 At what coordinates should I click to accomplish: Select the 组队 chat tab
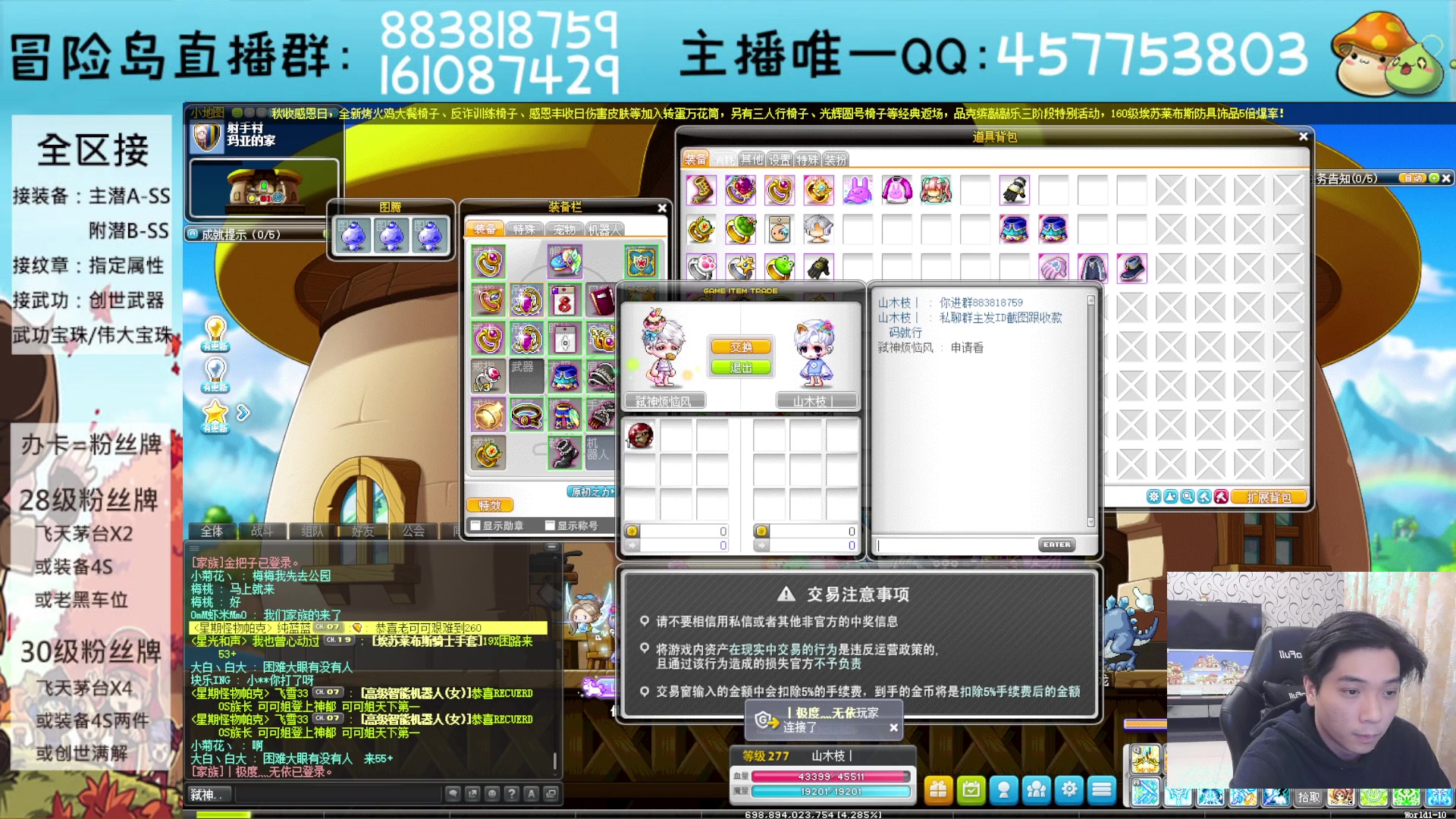tap(312, 531)
